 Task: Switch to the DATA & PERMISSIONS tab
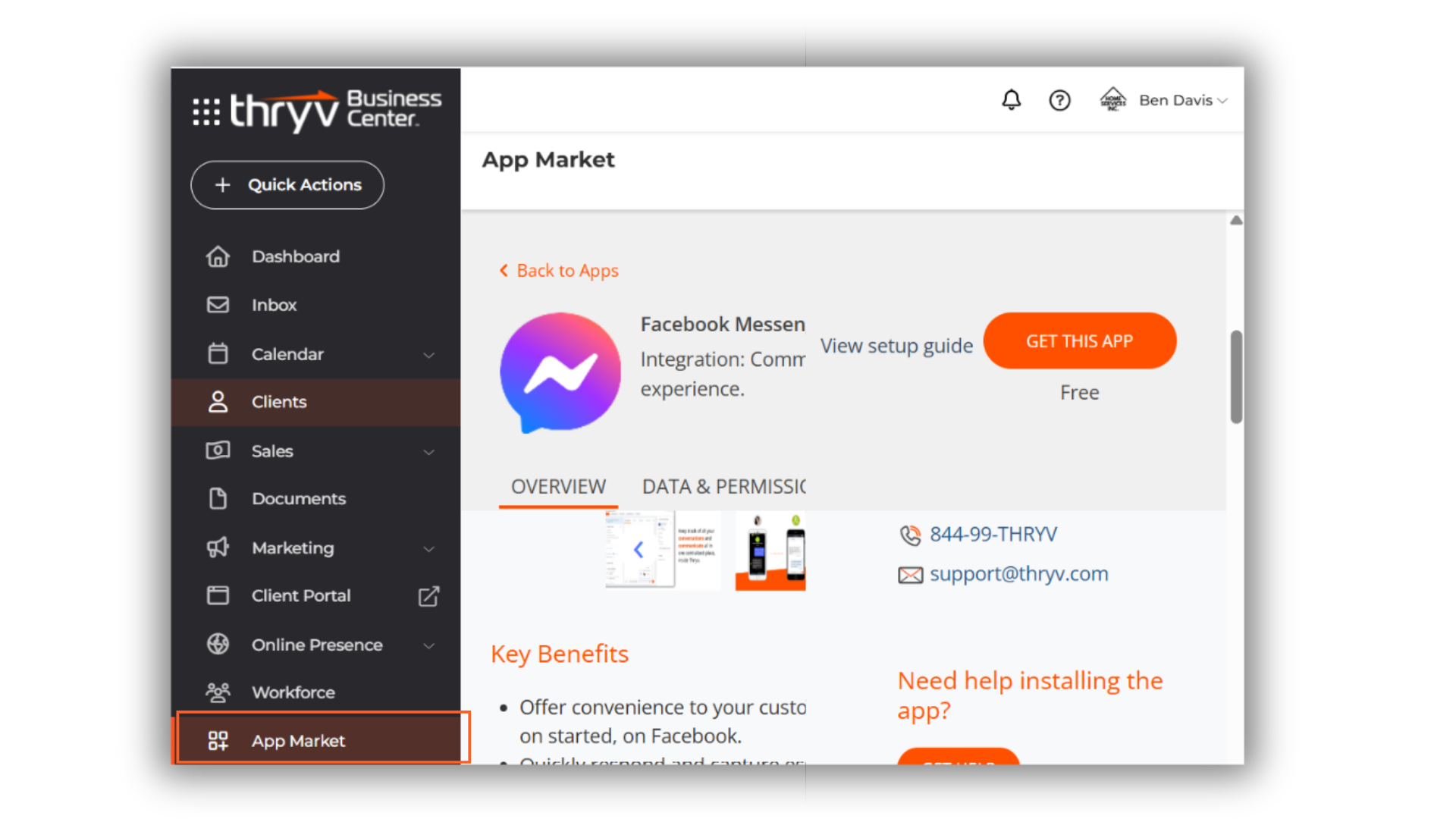tap(723, 487)
